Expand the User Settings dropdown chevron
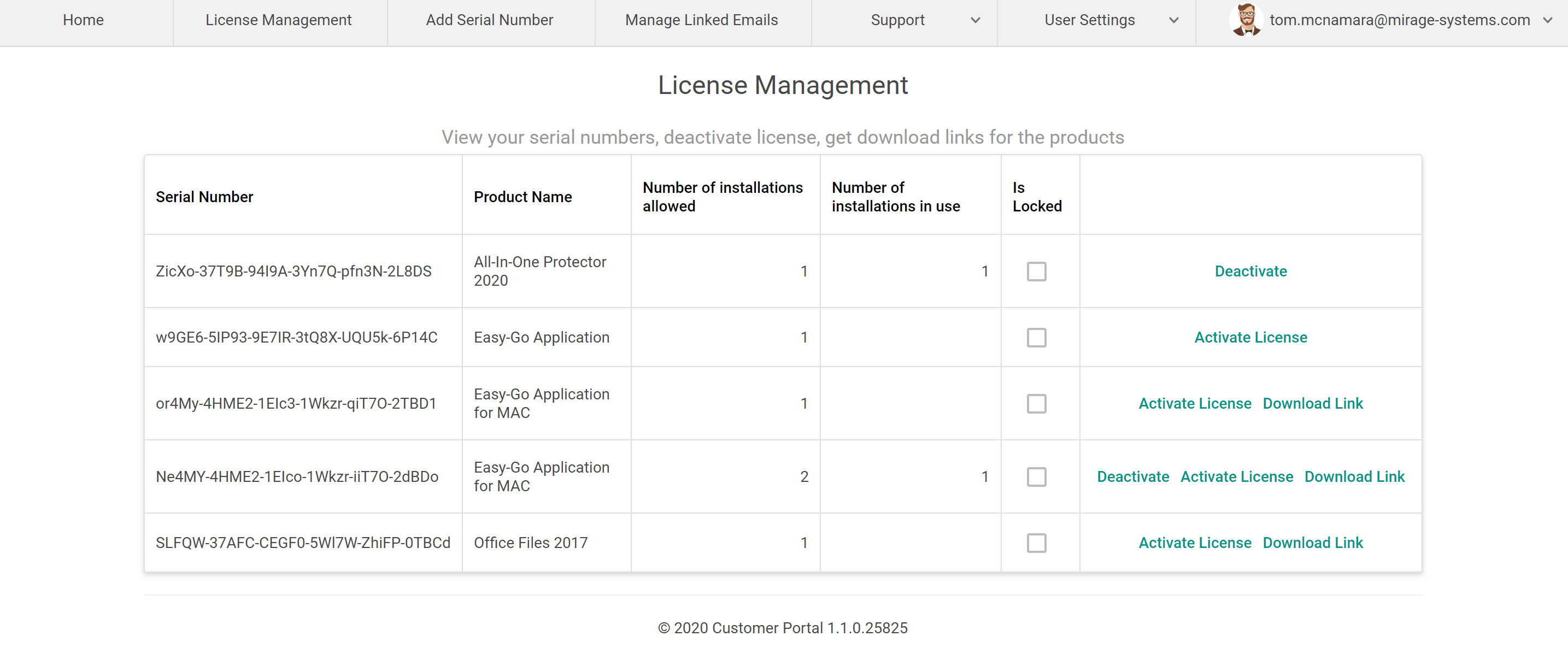Viewport: 1568px width, 654px height. (x=1173, y=20)
